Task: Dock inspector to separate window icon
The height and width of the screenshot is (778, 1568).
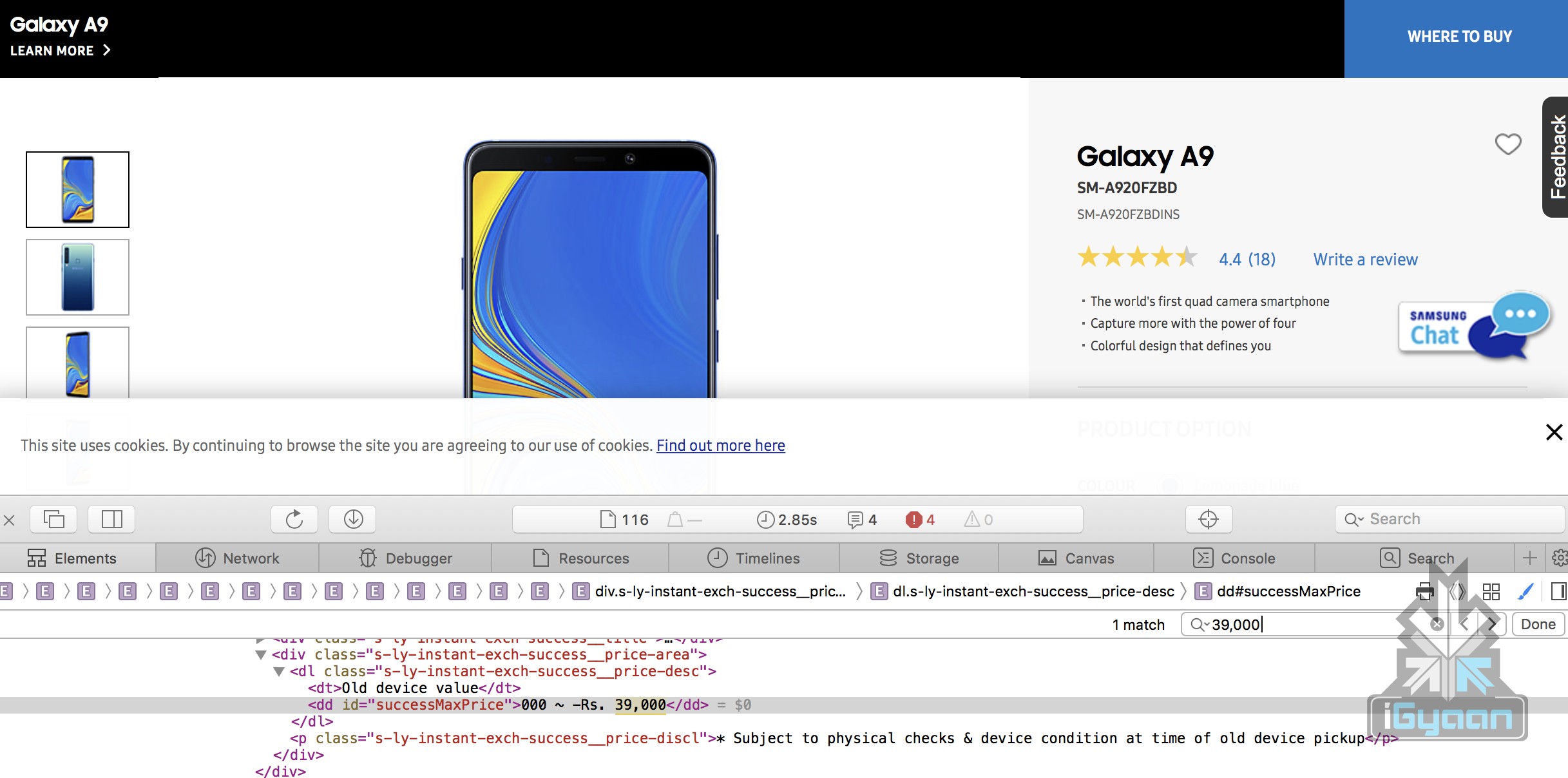Action: [x=53, y=519]
